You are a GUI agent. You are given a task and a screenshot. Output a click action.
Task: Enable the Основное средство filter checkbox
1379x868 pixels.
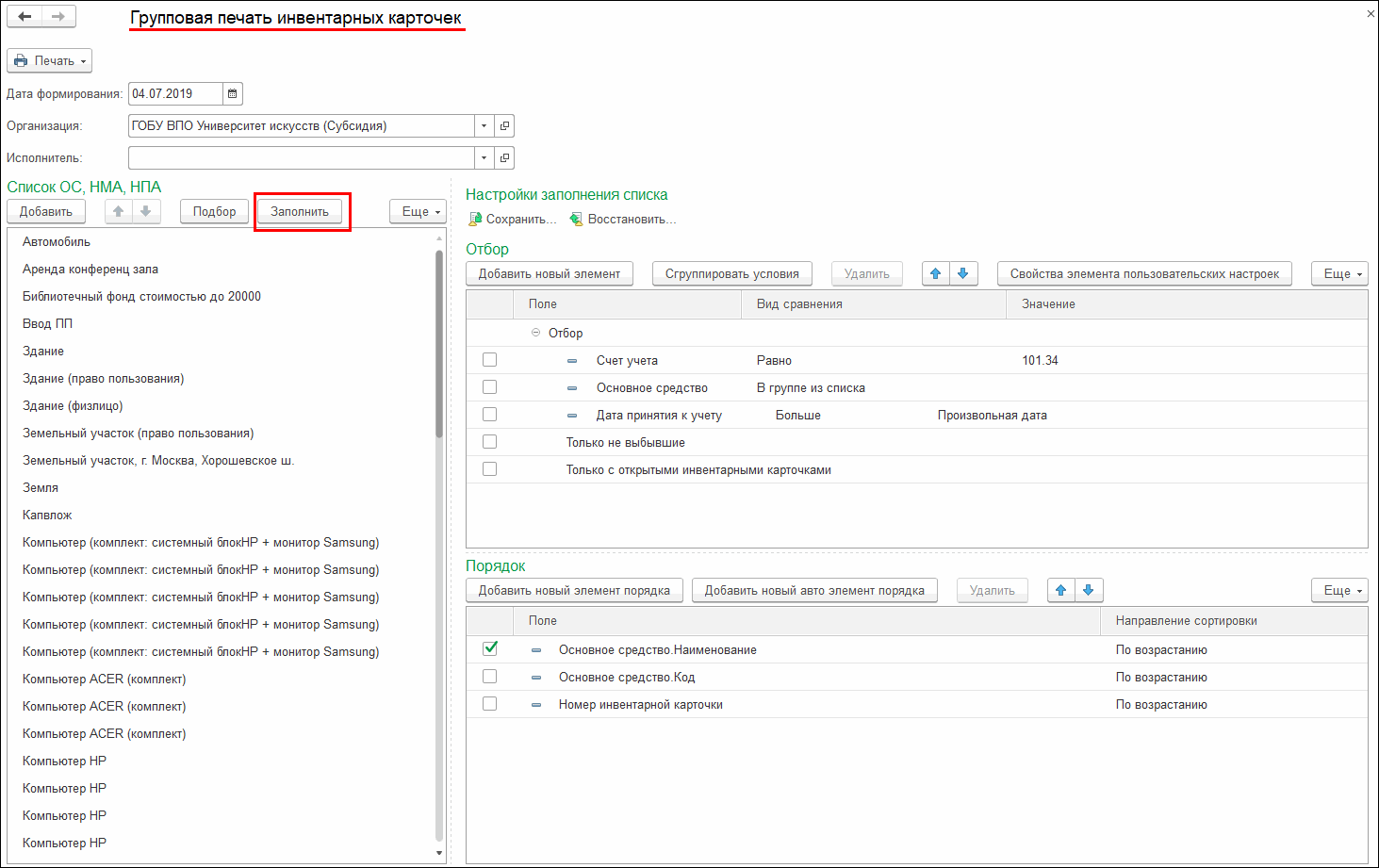[x=489, y=387]
